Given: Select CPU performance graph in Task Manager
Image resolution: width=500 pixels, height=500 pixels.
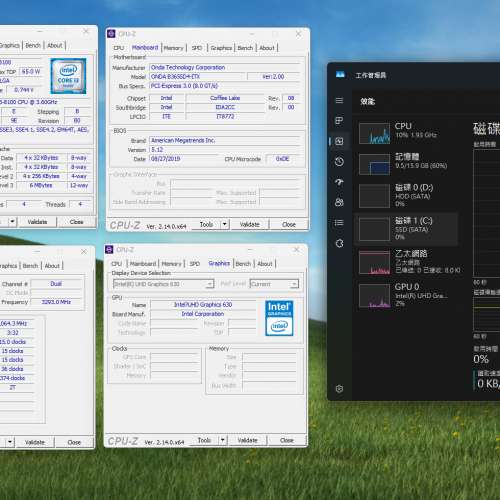Looking at the screenshot, I should [374, 133].
